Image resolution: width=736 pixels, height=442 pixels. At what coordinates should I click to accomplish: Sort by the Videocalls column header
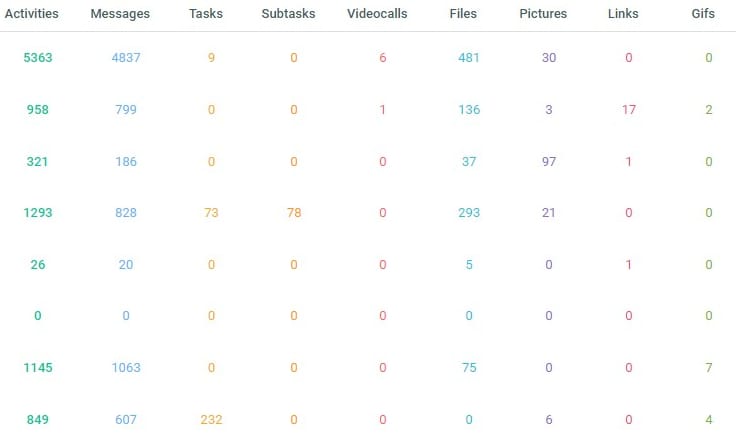click(x=378, y=14)
